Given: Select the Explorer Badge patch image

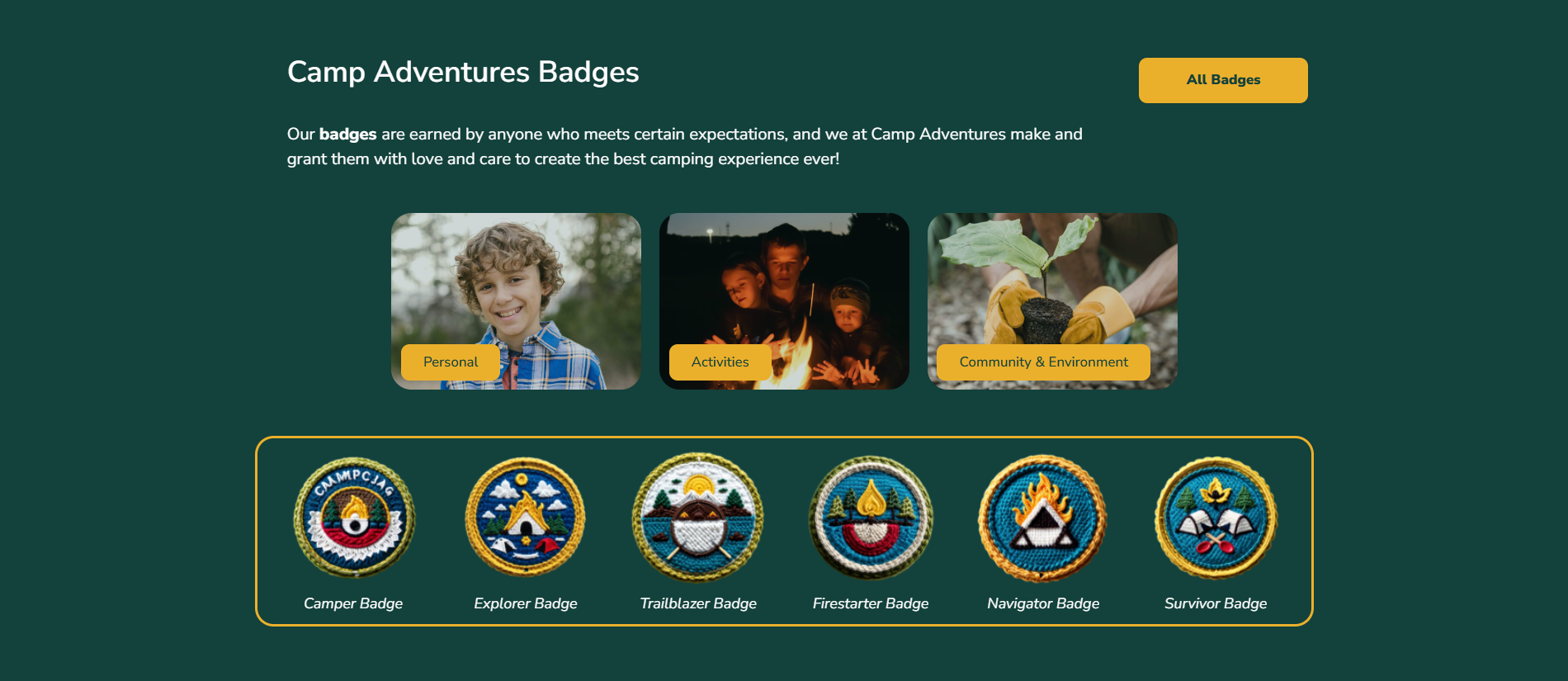Looking at the screenshot, I should click(526, 518).
